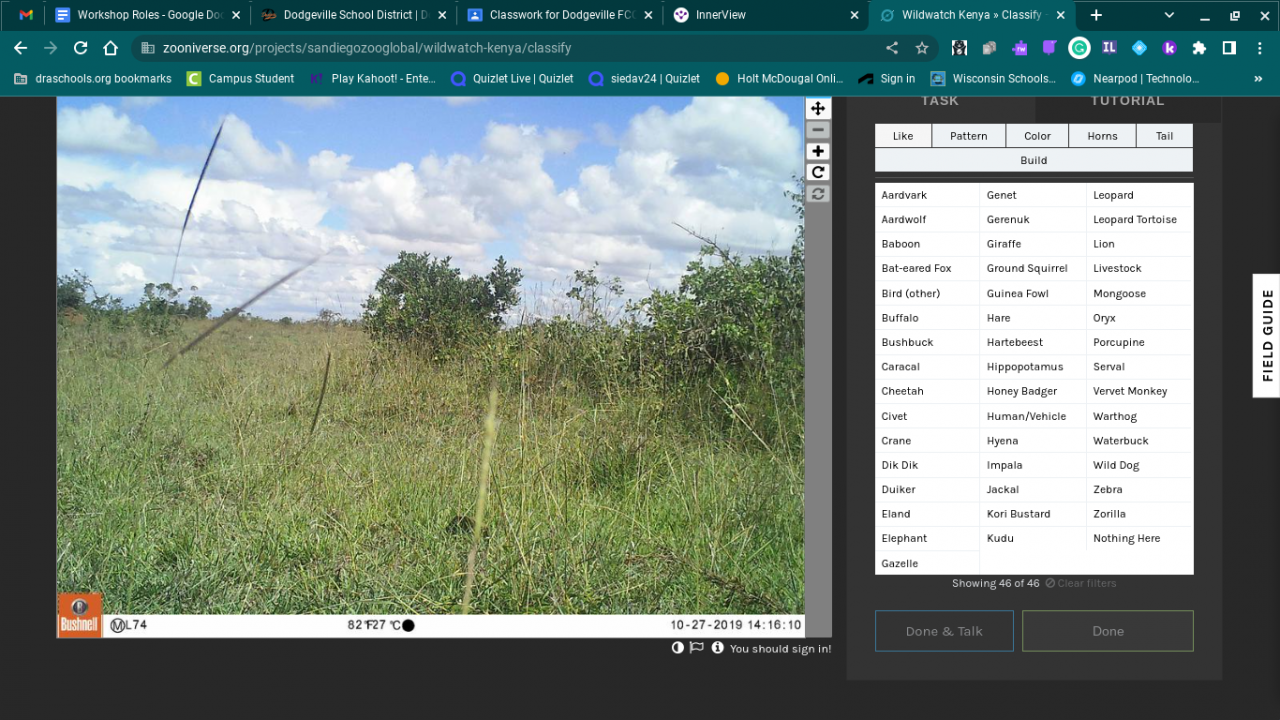Click the zoom in plus icon
This screenshot has height=720, width=1280.
click(x=818, y=152)
